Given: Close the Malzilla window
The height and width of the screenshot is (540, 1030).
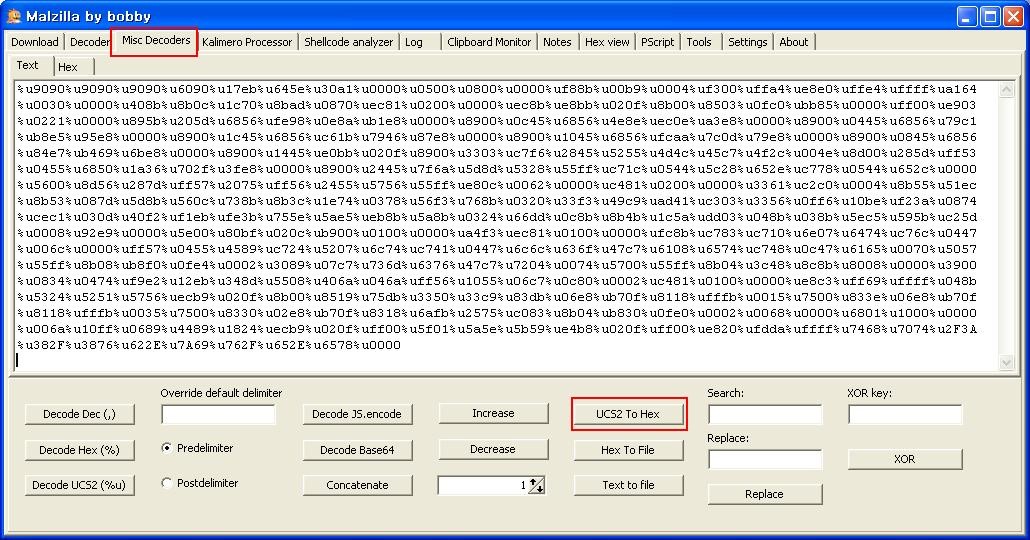Looking at the screenshot, I should pyautogui.click(x=1013, y=16).
